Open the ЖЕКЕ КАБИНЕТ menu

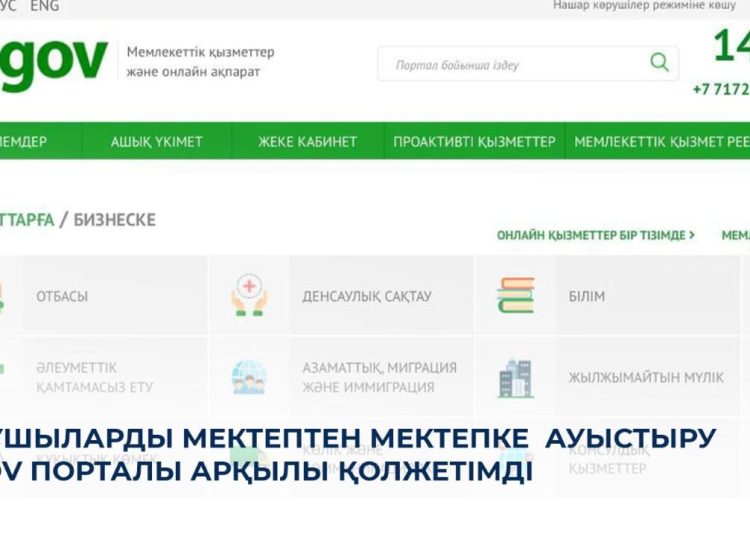[307, 142]
